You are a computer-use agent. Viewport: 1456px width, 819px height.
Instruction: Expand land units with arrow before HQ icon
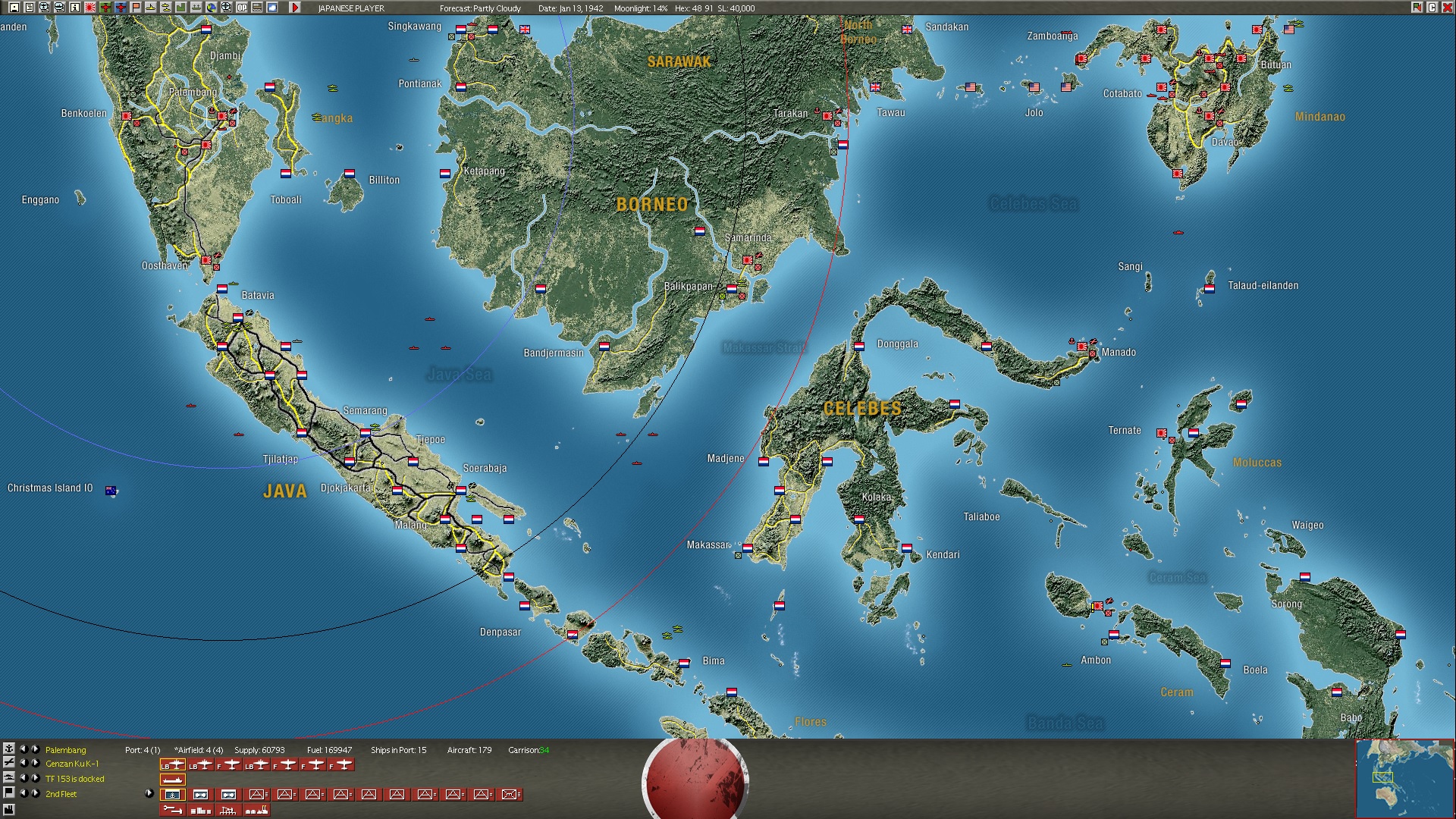click(149, 793)
